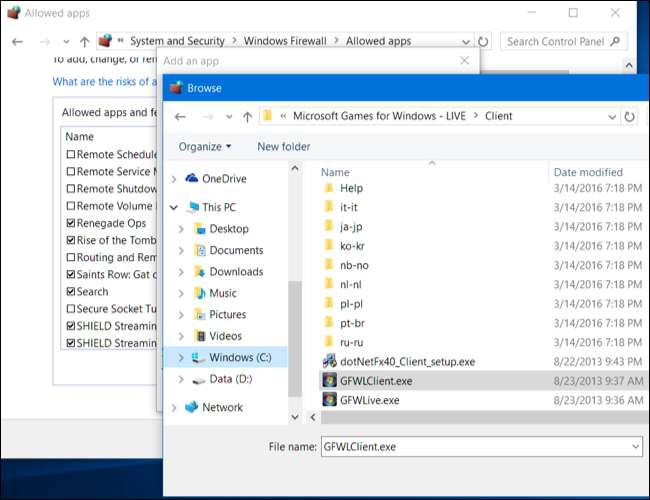Select the OneDrive cloud icon

coord(192,179)
